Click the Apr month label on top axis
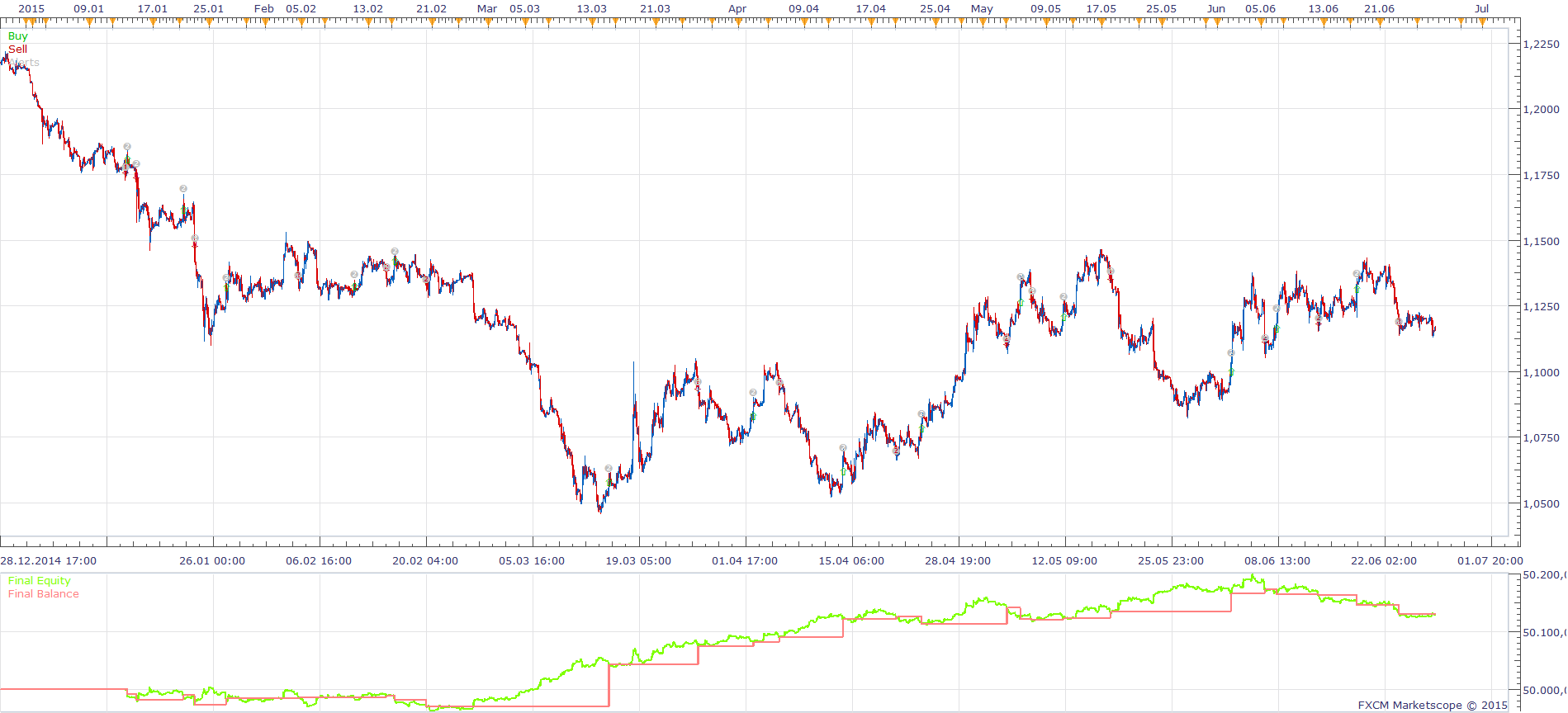The height and width of the screenshot is (713, 1568). coord(737,9)
